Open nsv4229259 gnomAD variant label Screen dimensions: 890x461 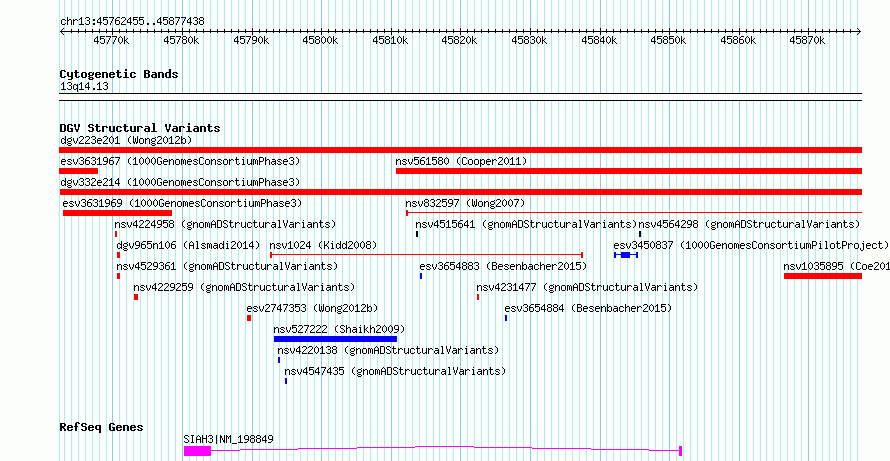244,287
